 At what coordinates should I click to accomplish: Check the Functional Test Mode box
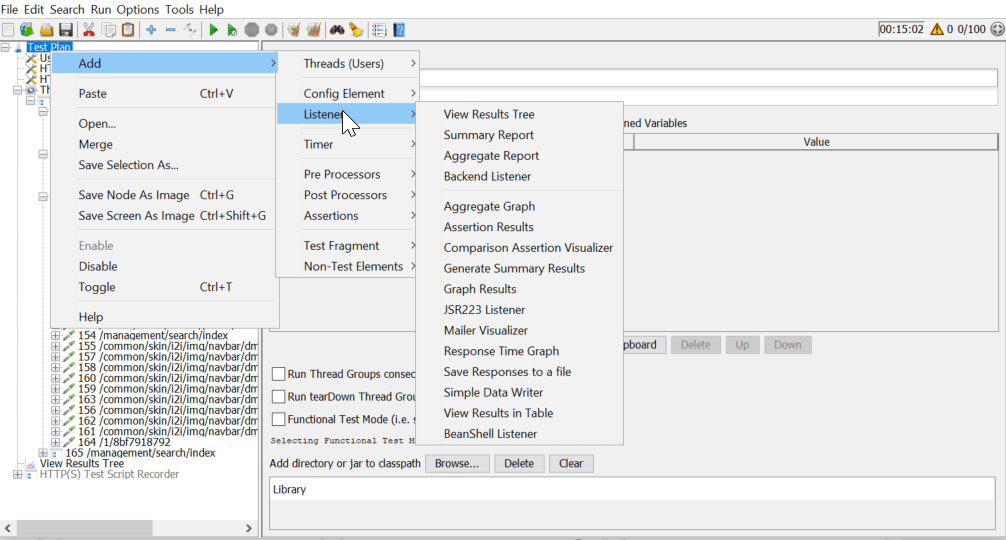pyautogui.click(x=279, y=420)
